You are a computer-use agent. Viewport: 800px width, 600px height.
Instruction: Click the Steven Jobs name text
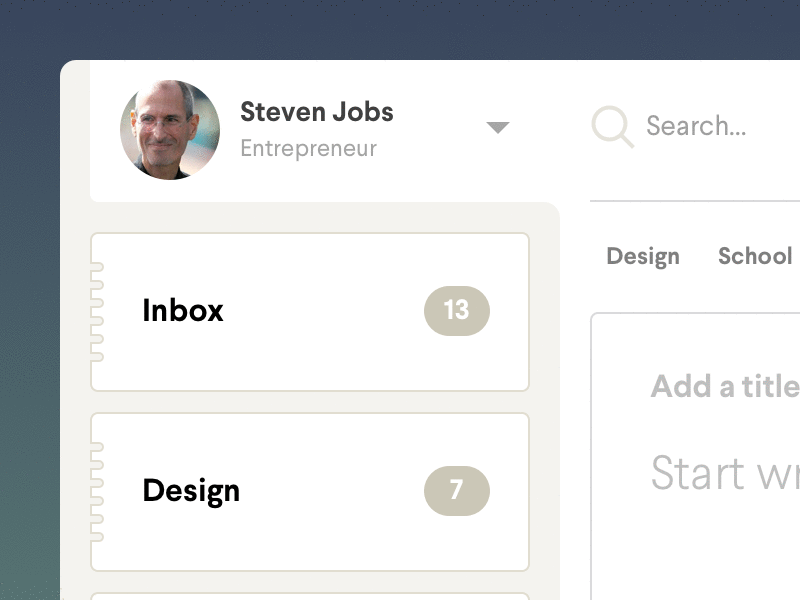click(x=317, y=112)
